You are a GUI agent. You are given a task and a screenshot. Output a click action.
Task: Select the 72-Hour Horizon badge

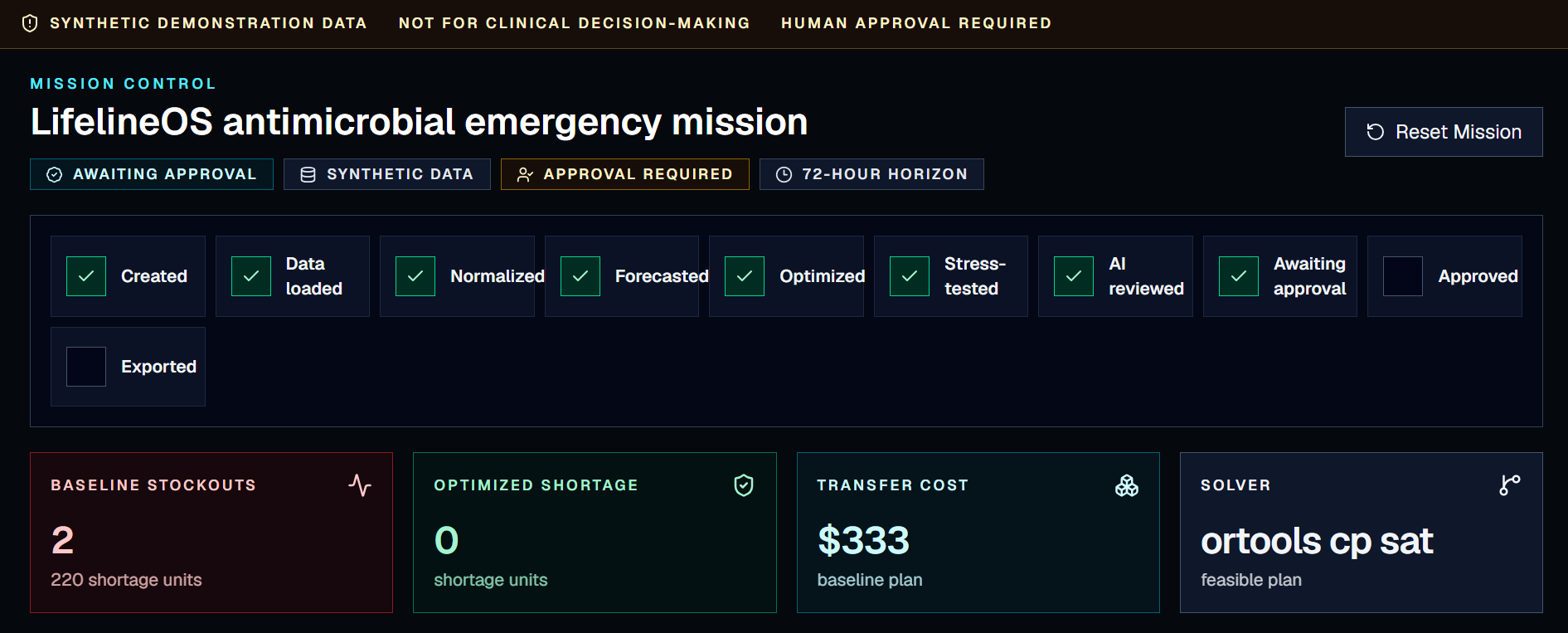coord(871,174)
